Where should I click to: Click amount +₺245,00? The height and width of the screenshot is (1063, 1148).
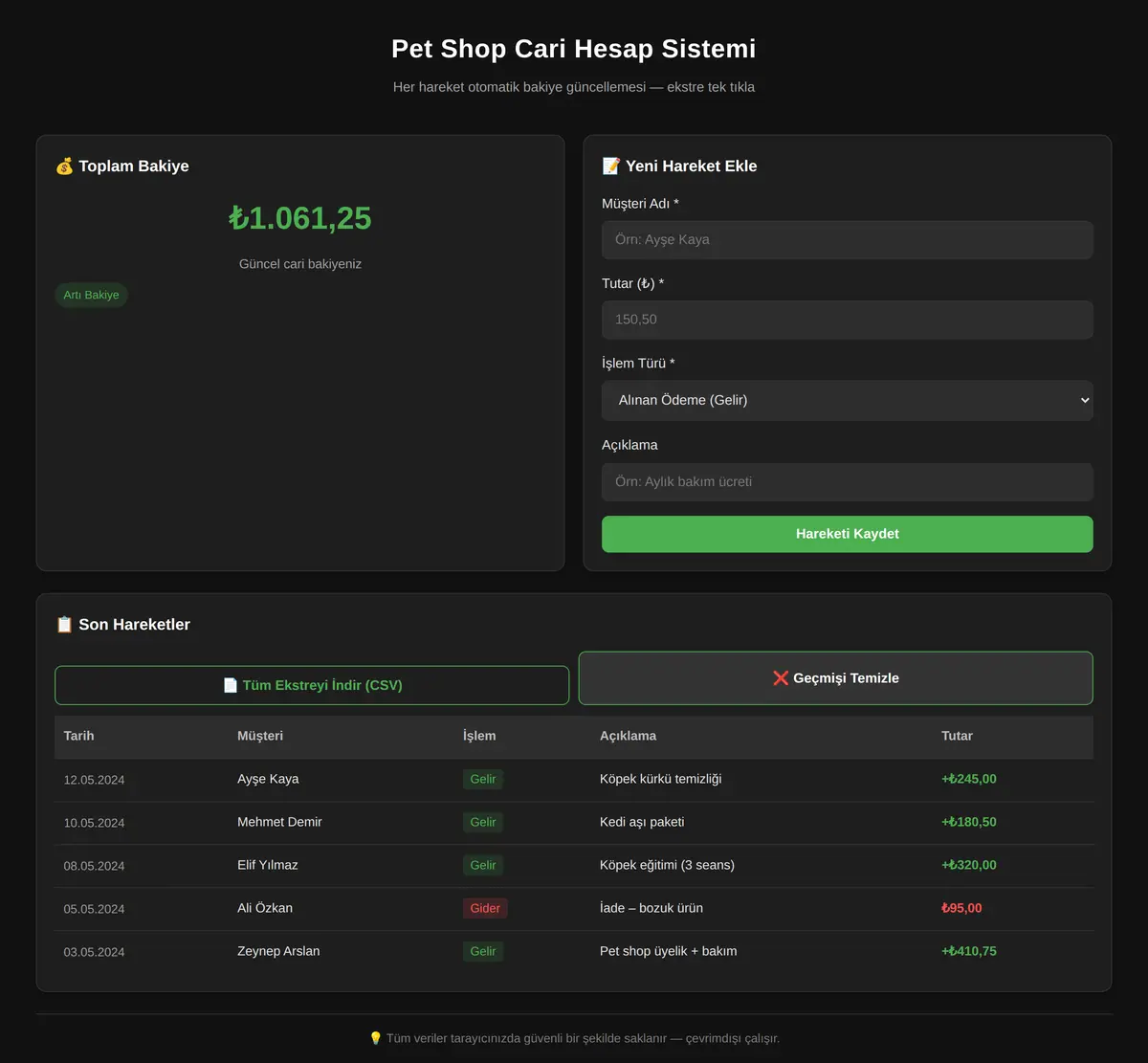969,779
